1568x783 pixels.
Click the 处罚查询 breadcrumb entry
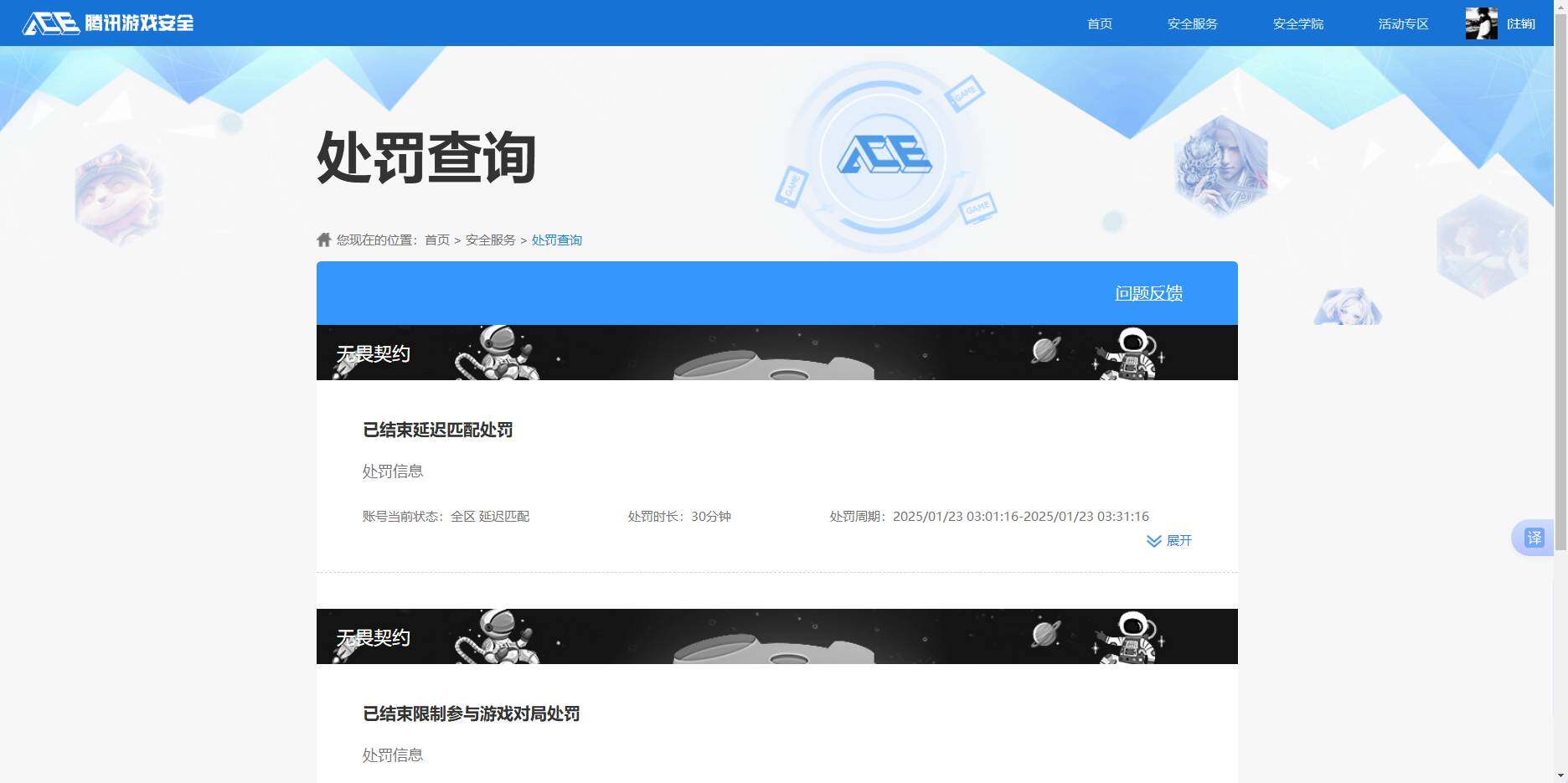click(x=557, y=239)
